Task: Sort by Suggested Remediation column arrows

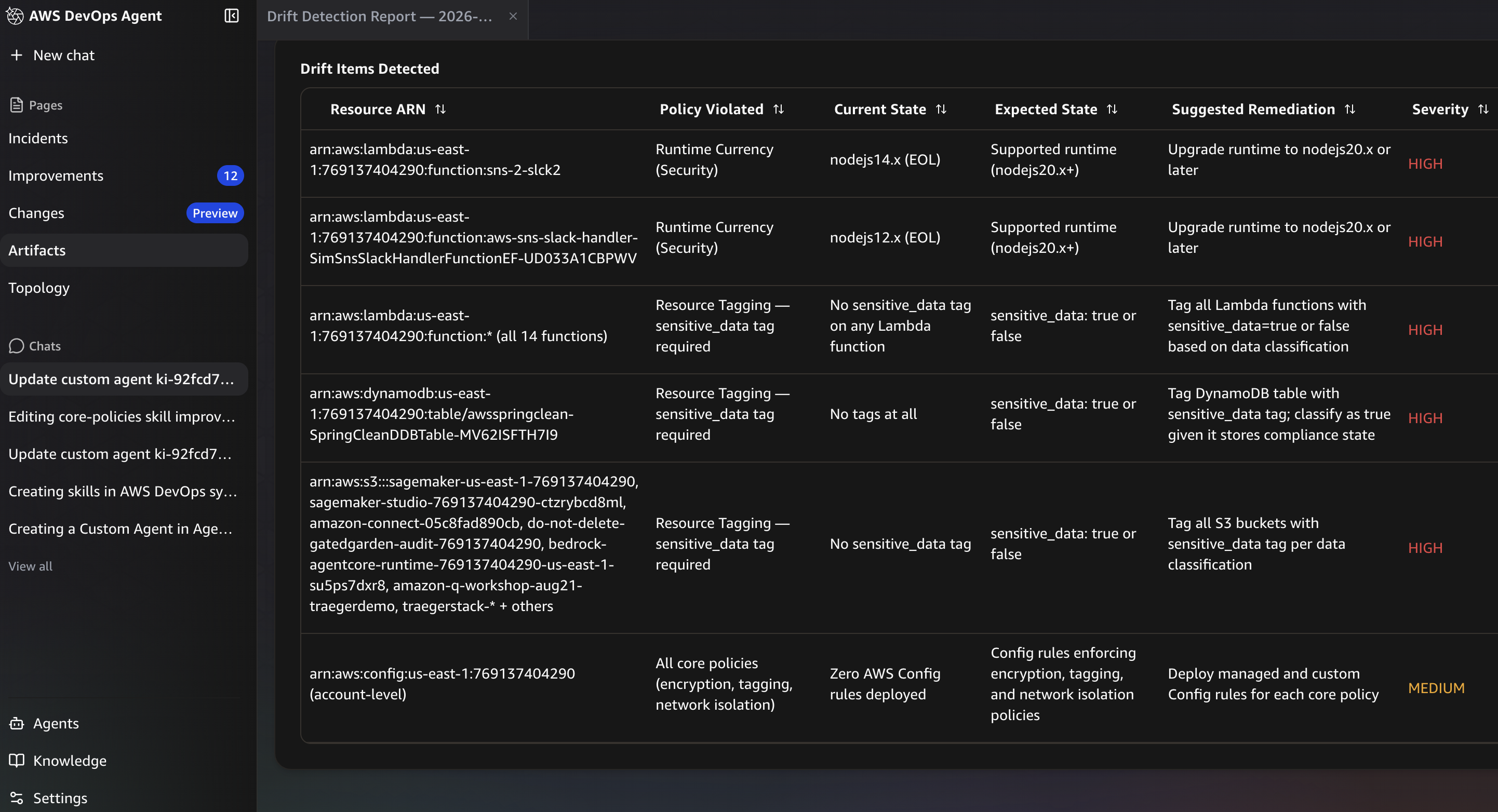Action: tap(1350, 109)
